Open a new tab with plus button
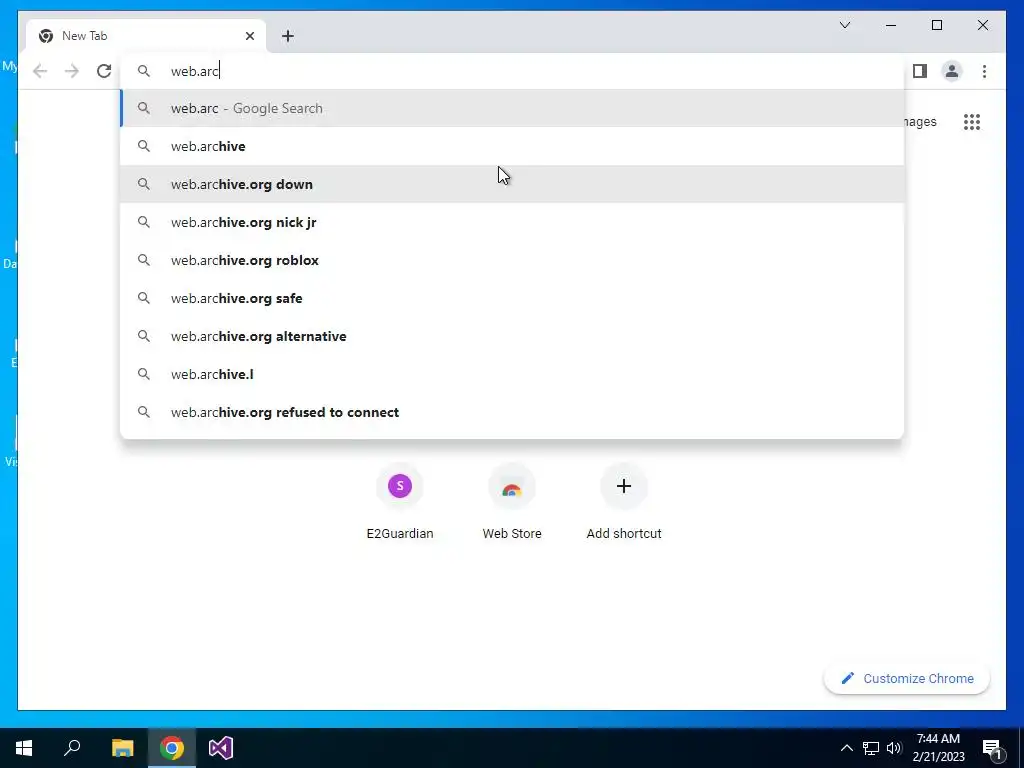The width and height of the screenshot is (1024, 768). point(288,36)
